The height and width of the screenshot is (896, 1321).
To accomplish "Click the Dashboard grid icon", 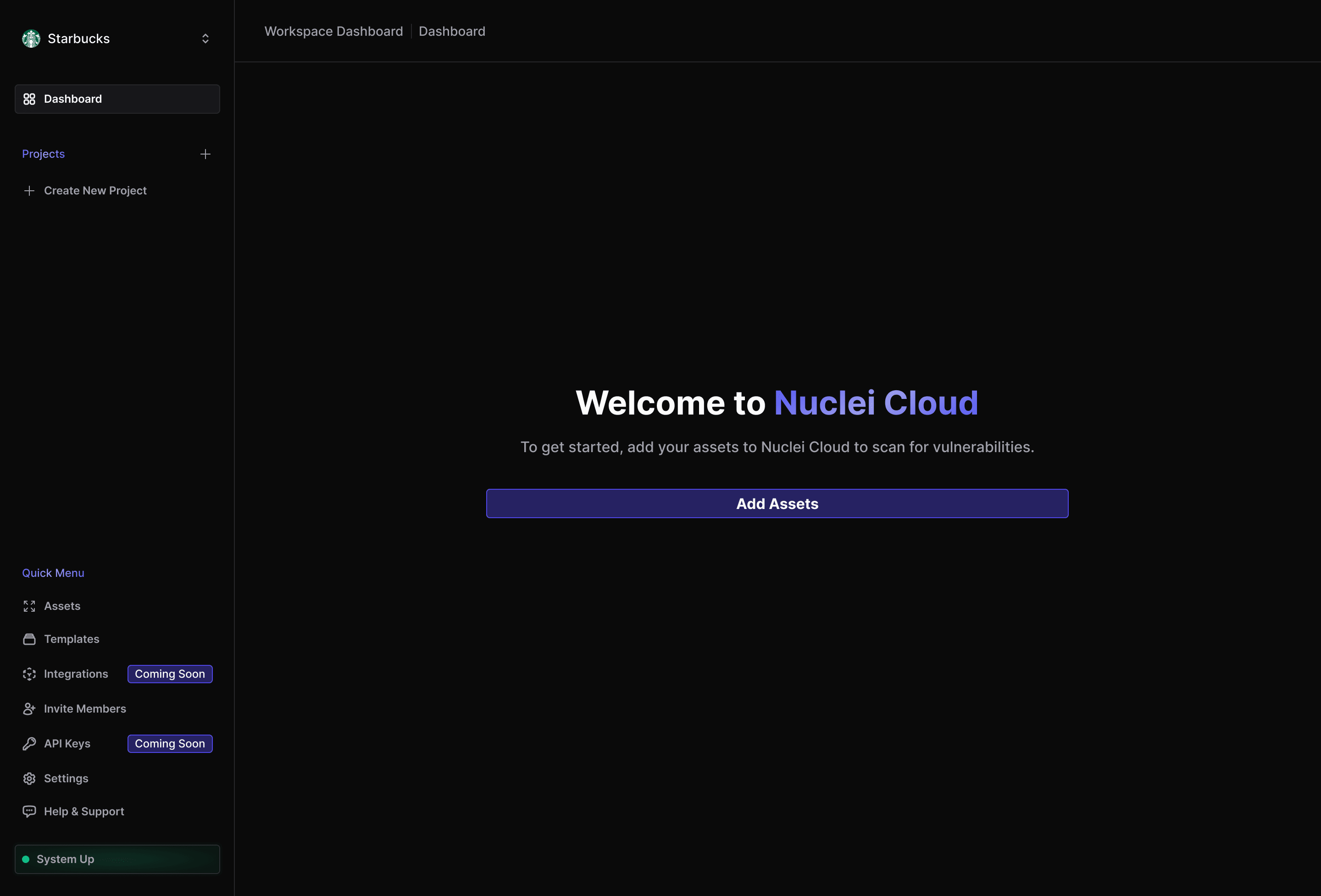I will tap(29, 99).
